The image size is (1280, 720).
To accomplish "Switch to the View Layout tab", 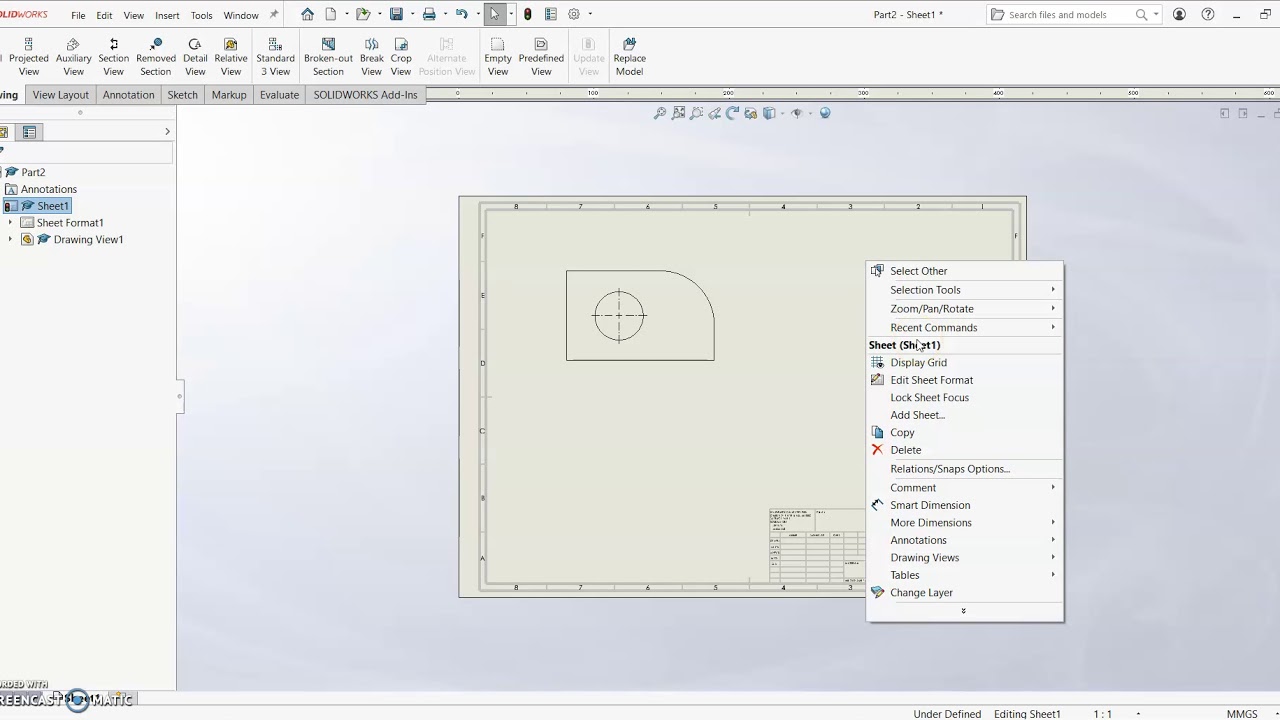I will pos(60,95).
